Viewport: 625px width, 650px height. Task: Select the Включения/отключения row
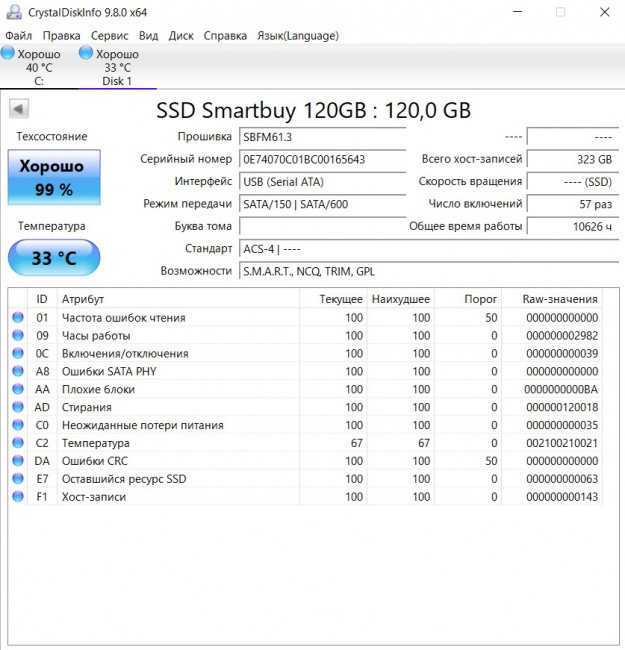305,353
